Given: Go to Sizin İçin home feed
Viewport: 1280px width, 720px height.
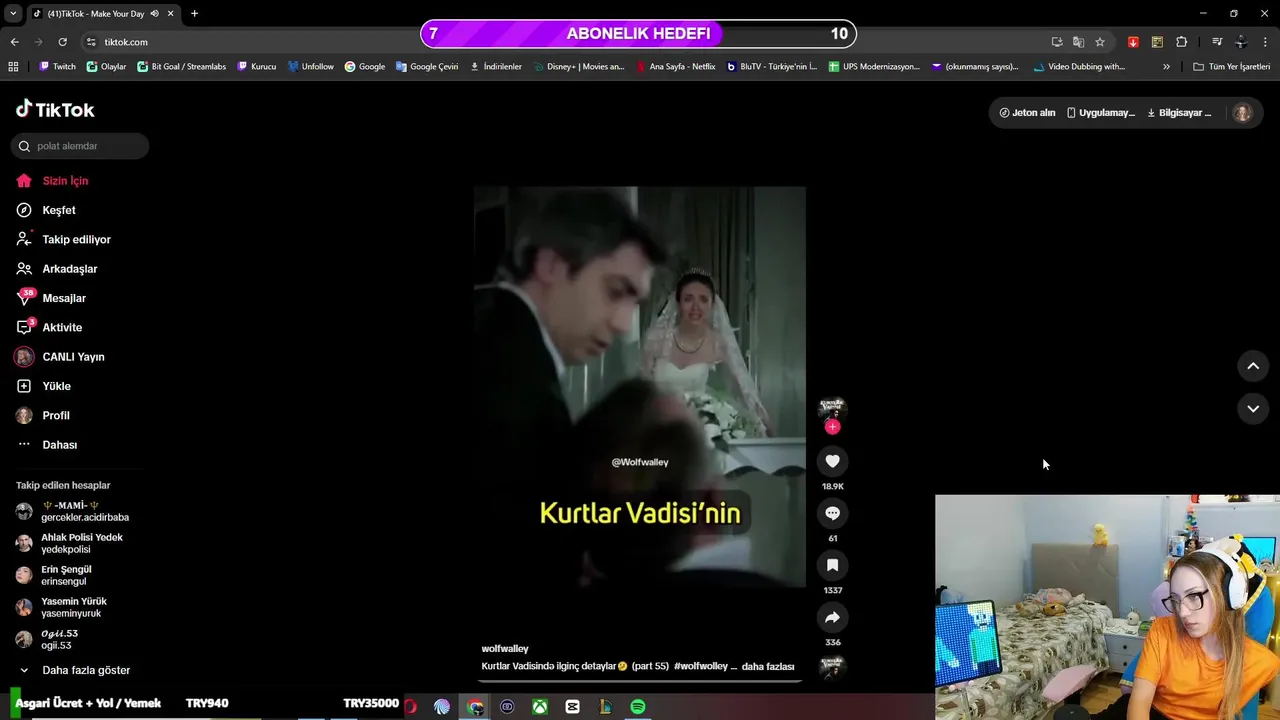Looking at the screenshot, I should (52, 181).
